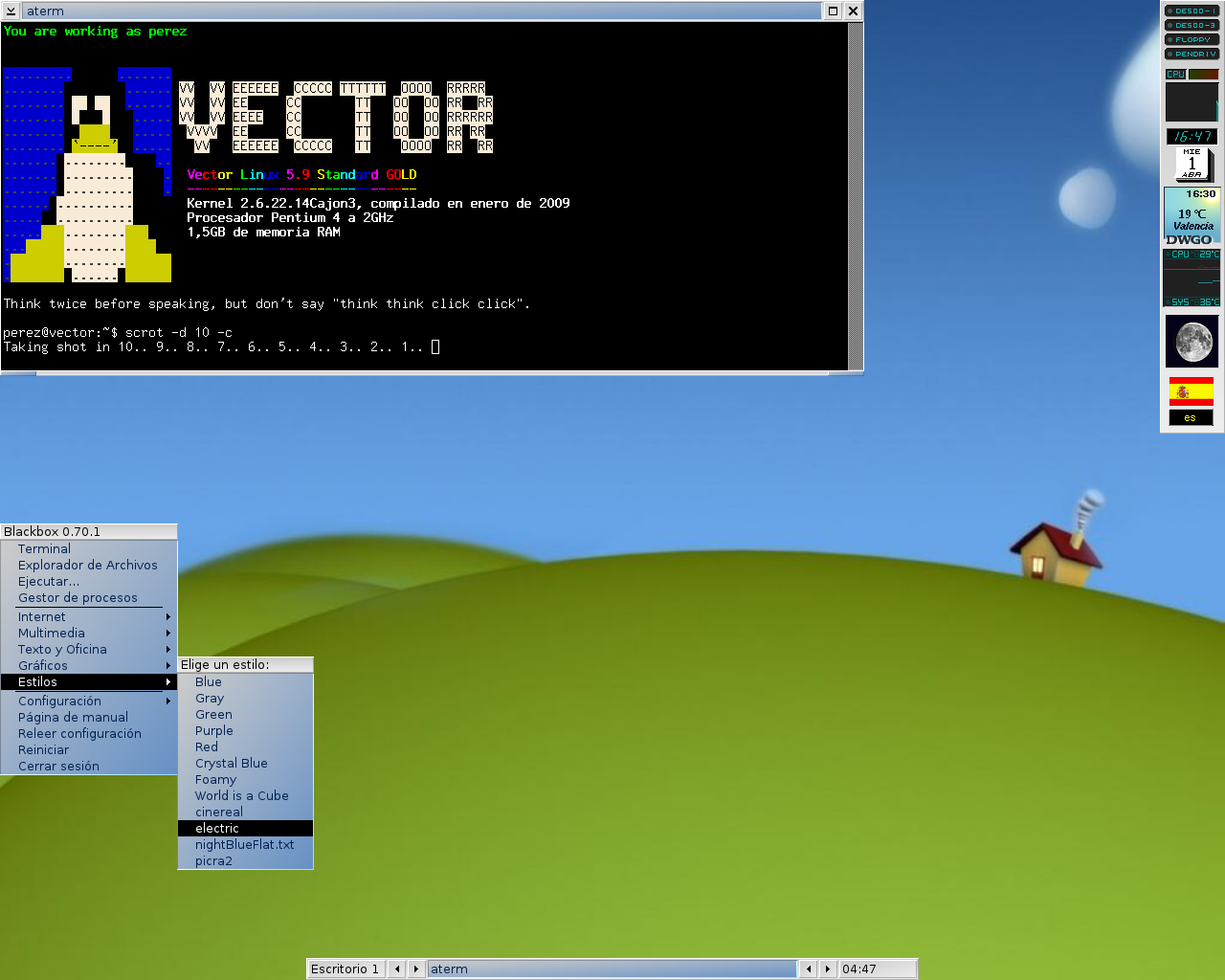Select the highlighted electric style
This screenshot has width=1225, height=980.
click(x=246, y=829)
